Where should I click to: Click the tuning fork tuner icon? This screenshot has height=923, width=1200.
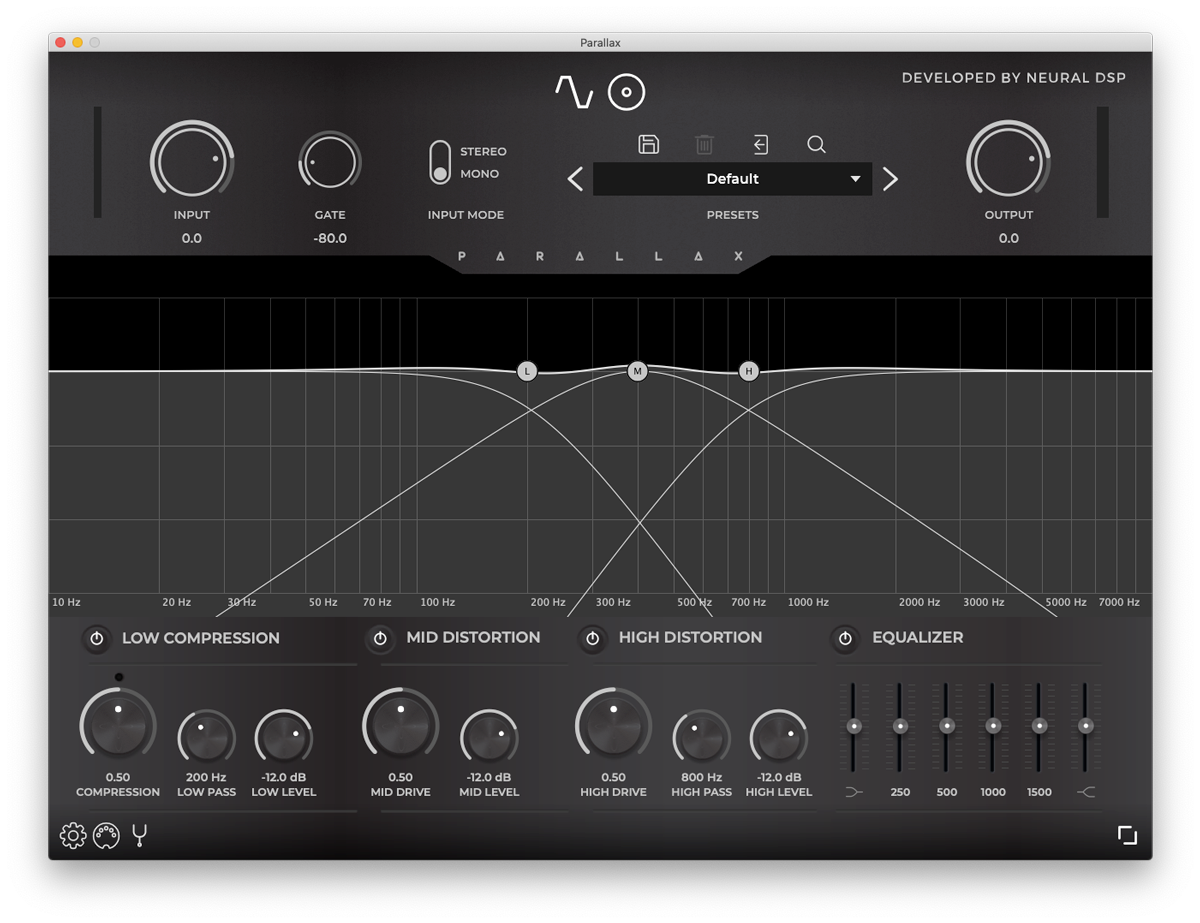pyautogui.click(x=138, y=835)
